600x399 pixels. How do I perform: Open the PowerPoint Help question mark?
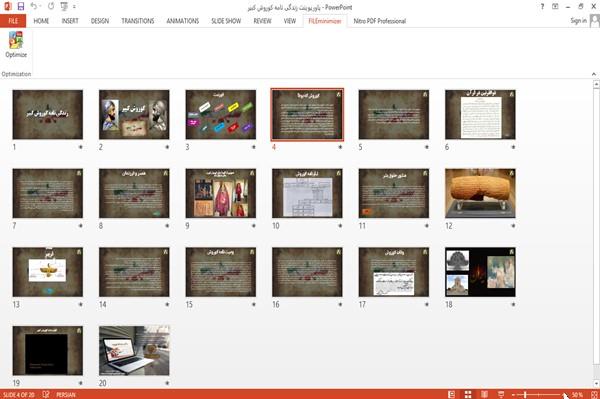(x=542, y=7)
